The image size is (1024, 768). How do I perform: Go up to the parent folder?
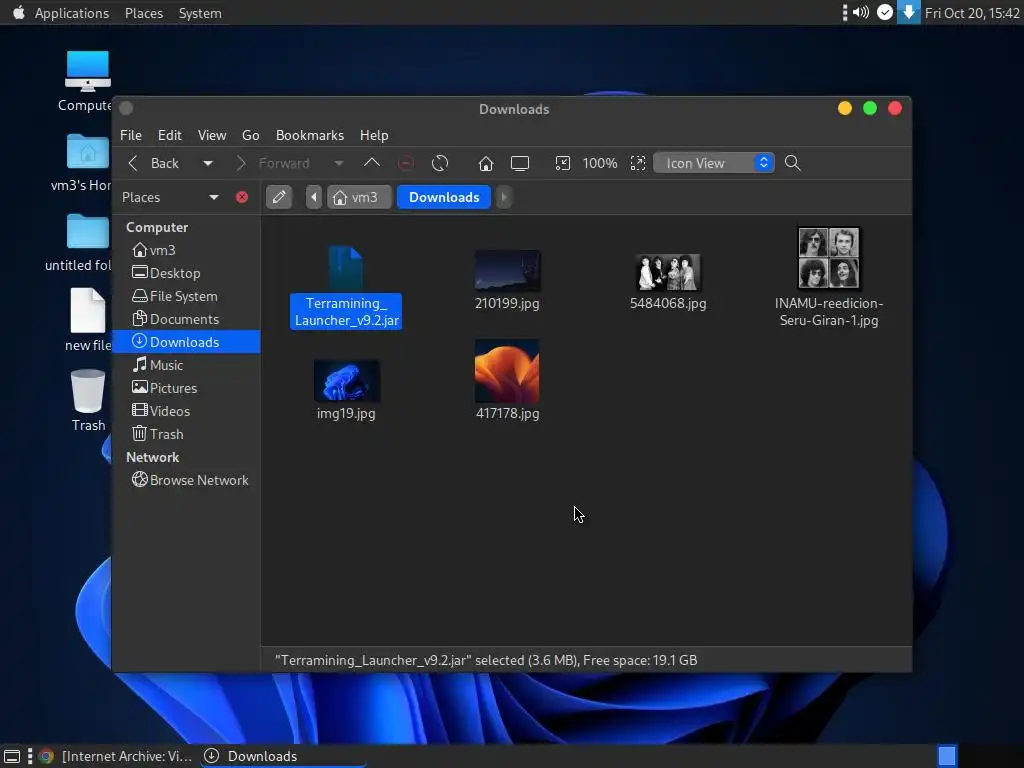[x=372, y=163]
